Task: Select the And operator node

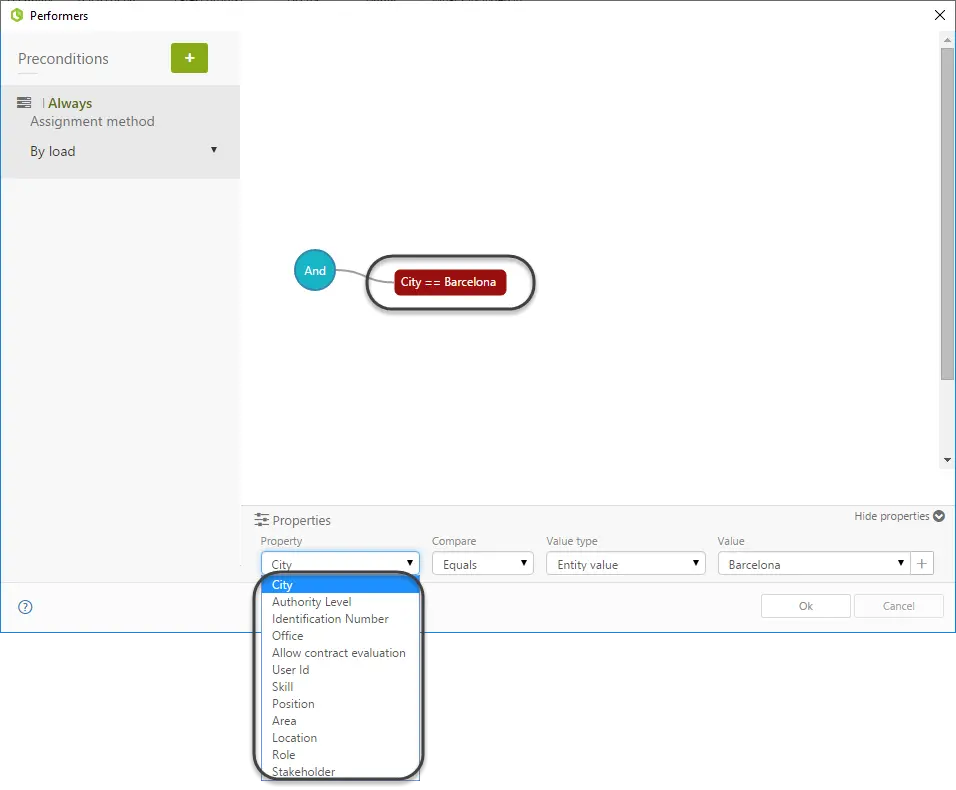Action: click(315, 270)
